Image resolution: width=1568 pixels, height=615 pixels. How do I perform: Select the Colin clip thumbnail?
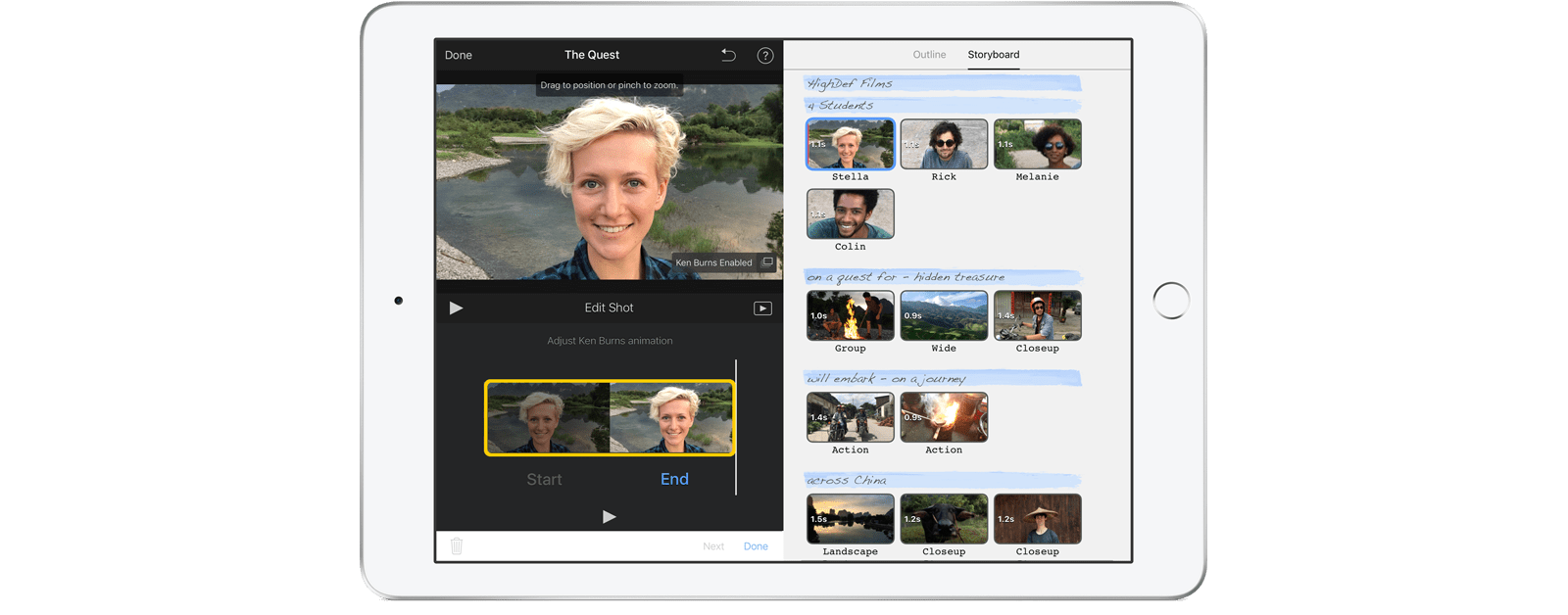(x=851, y=213)
